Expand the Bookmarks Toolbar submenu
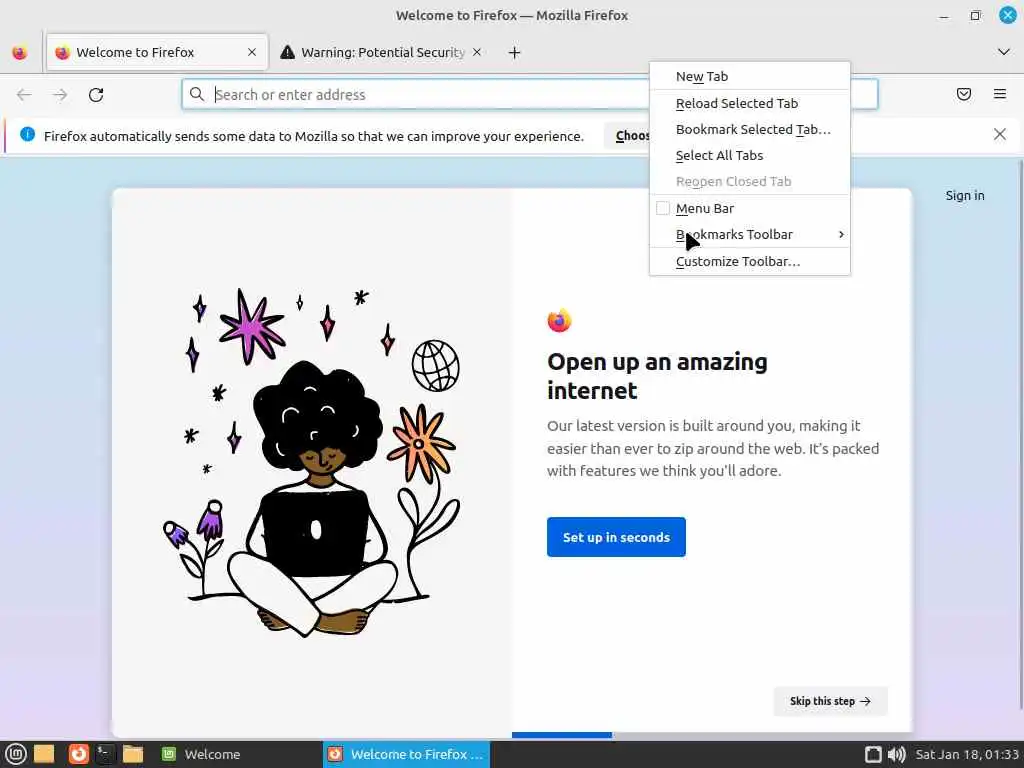Image resolution: width=1024 pixels, height=768 pixels. (x=750, y=234)
